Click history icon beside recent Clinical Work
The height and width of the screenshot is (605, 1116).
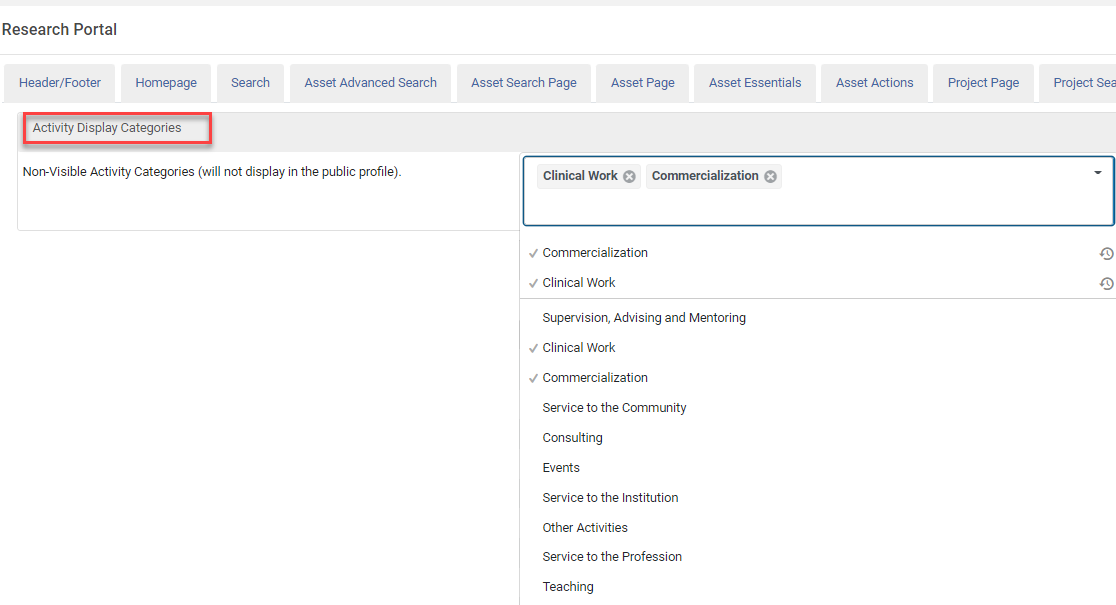(1106, 284)
